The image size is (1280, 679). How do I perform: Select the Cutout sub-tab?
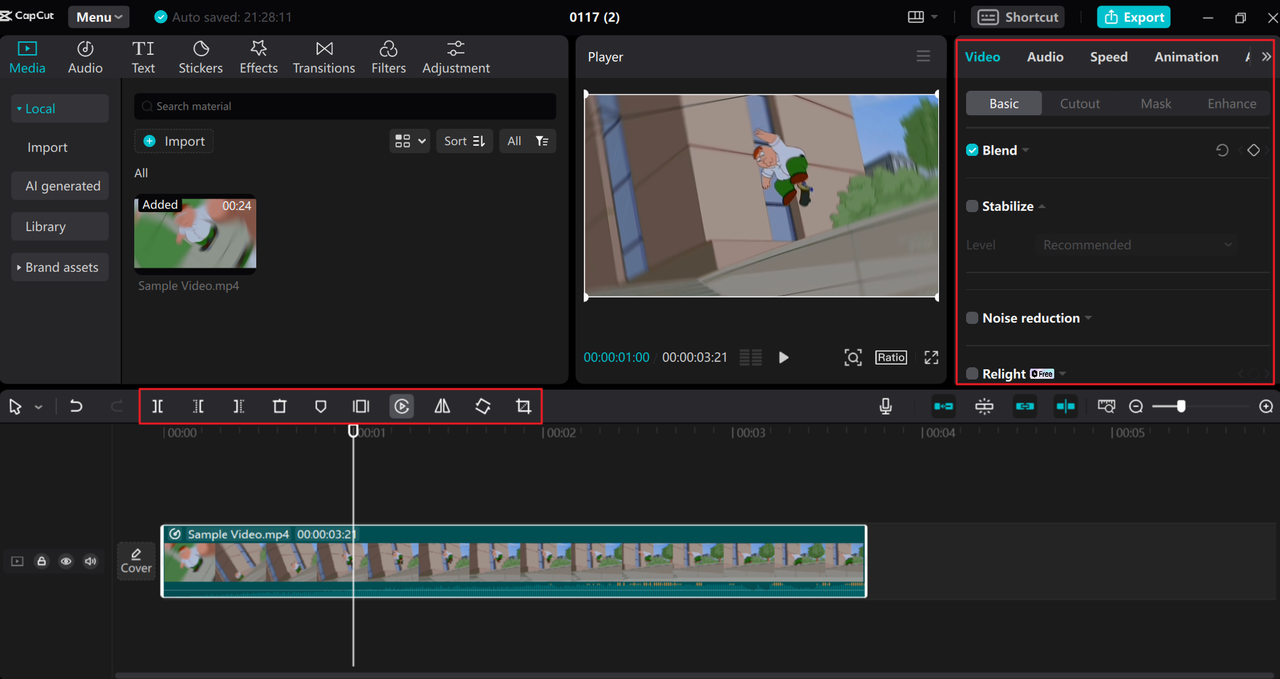1080,104
